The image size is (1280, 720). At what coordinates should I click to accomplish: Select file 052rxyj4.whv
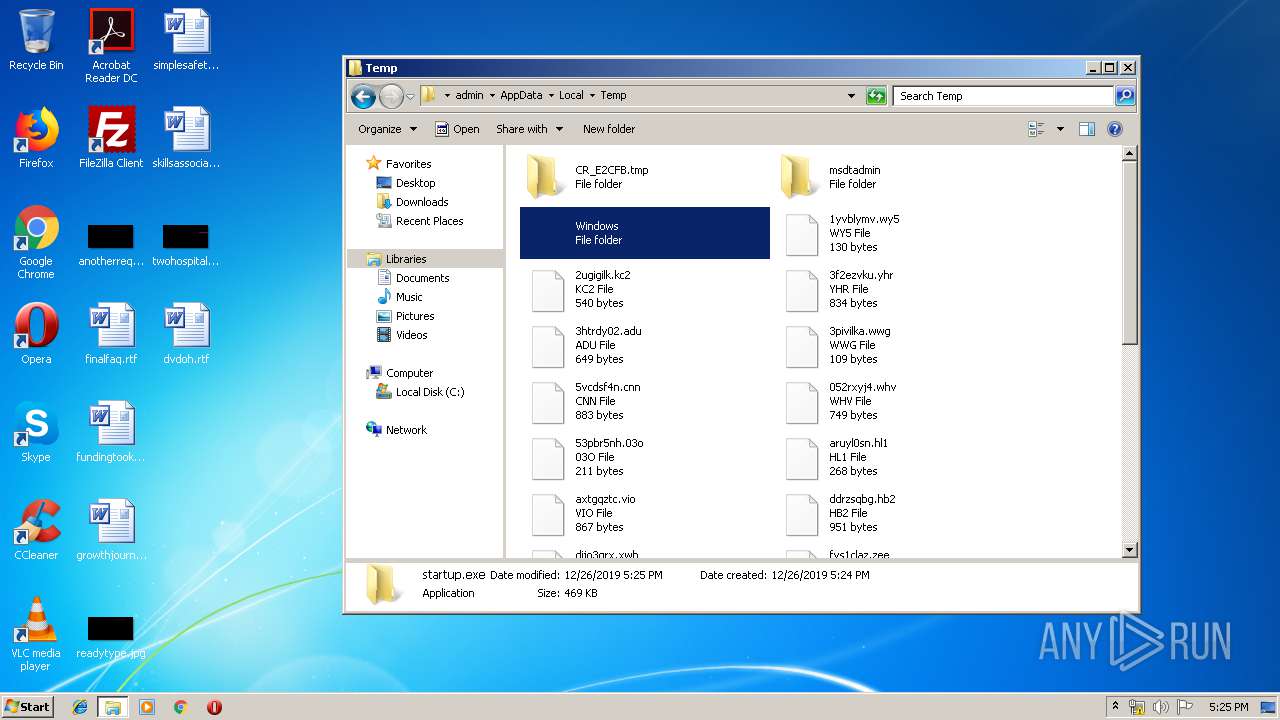[x=898, y=401]
